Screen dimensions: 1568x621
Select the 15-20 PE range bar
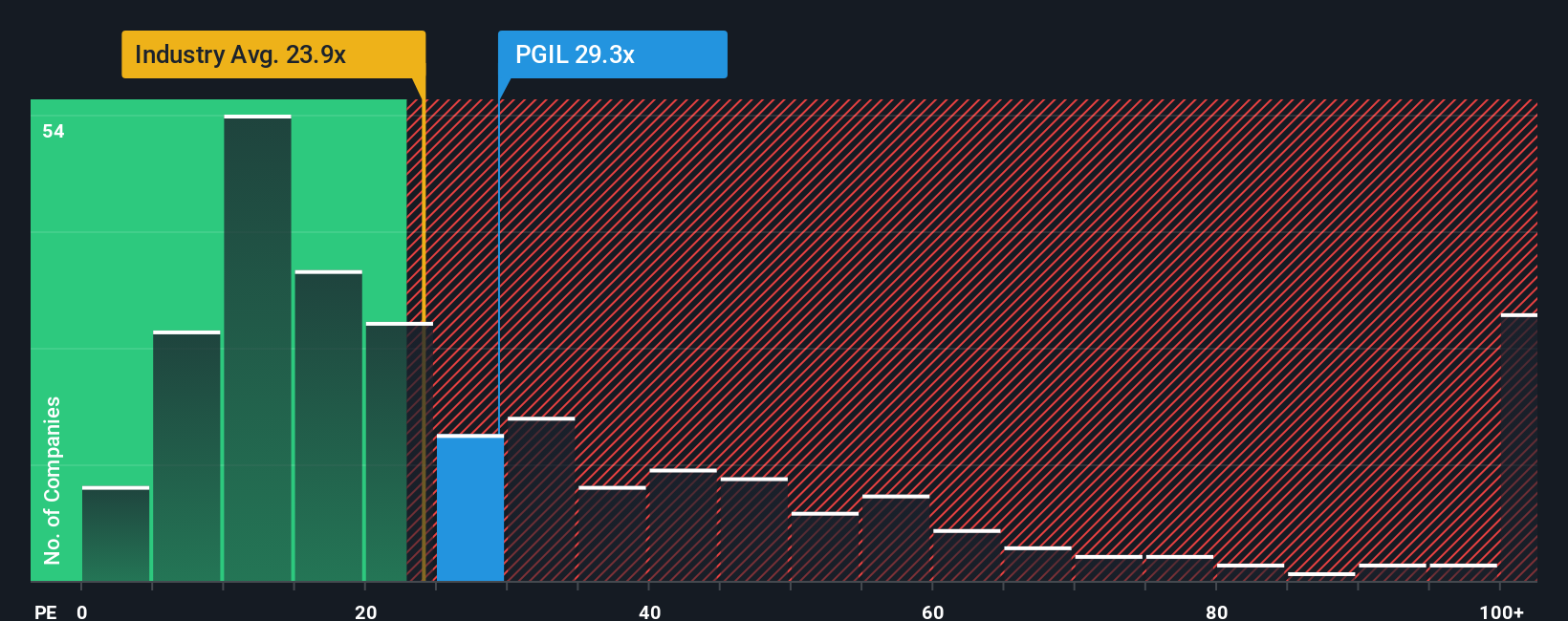328,426
